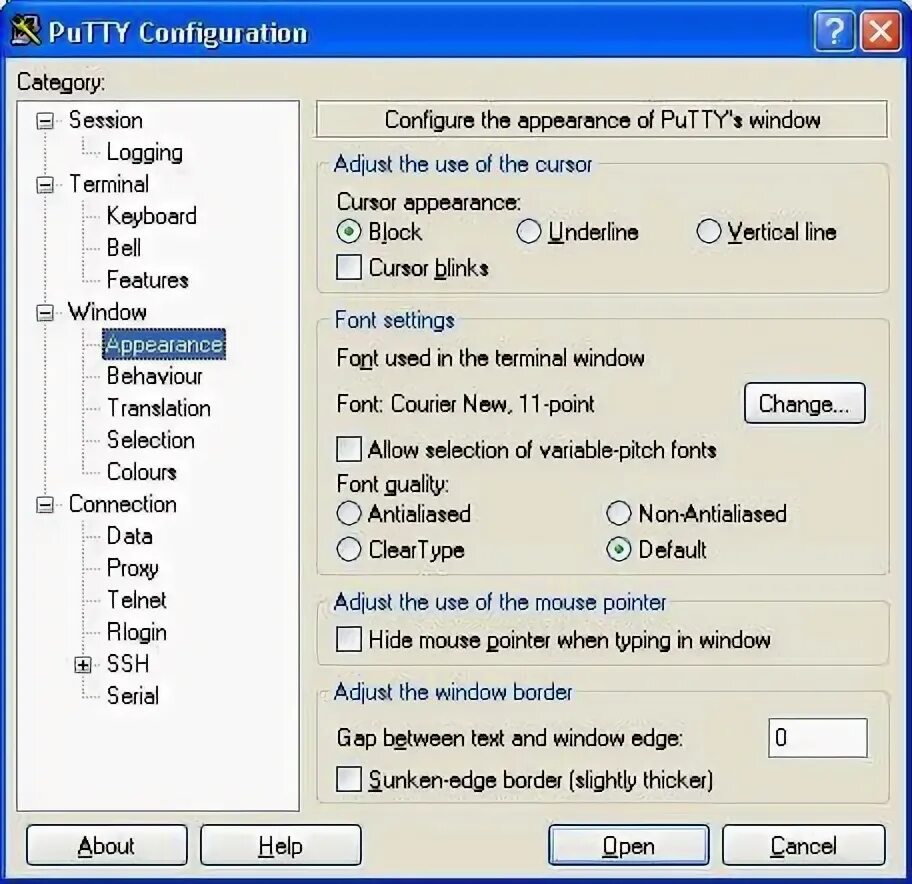Collapse the Session tree node
Screen dimensions: 912x884
pos(45,121)
